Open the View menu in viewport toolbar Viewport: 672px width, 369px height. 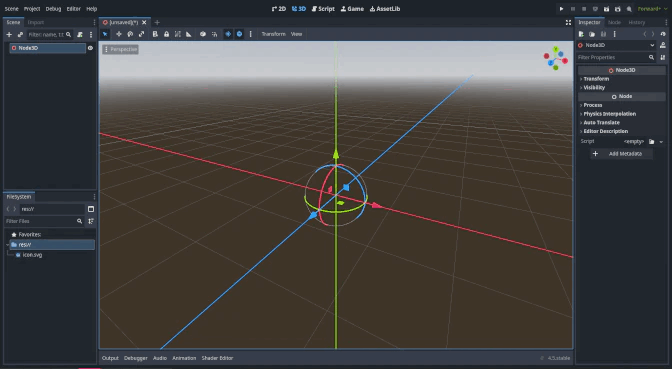click(x=297, y=34)
